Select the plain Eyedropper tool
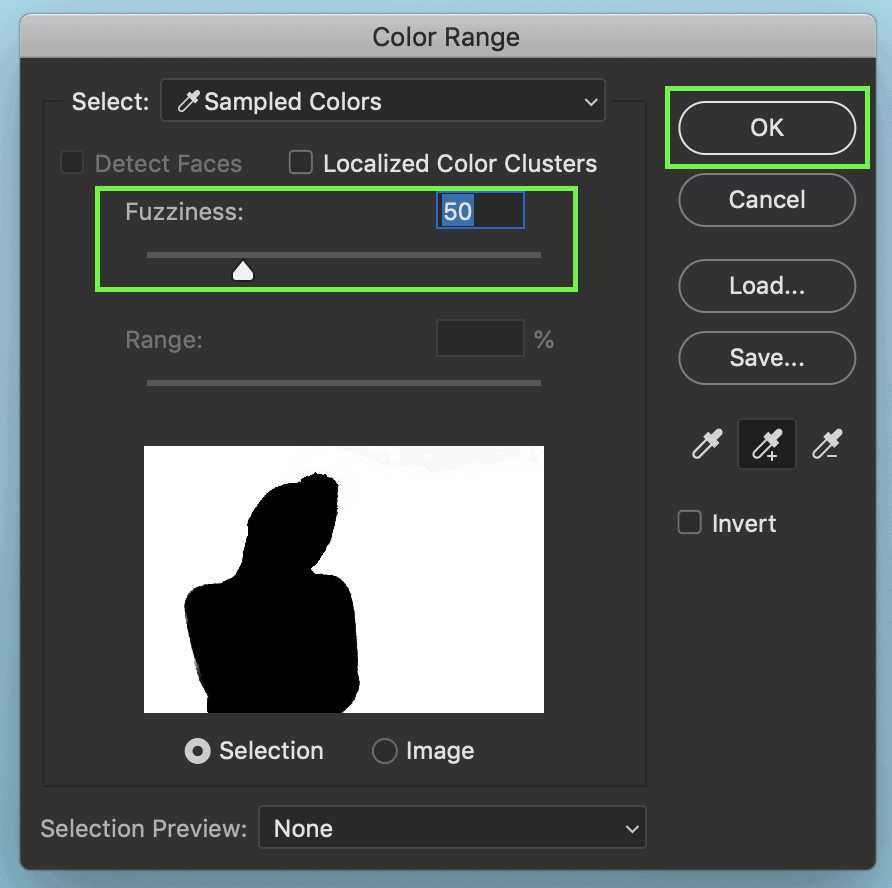 tap(707, 444)
